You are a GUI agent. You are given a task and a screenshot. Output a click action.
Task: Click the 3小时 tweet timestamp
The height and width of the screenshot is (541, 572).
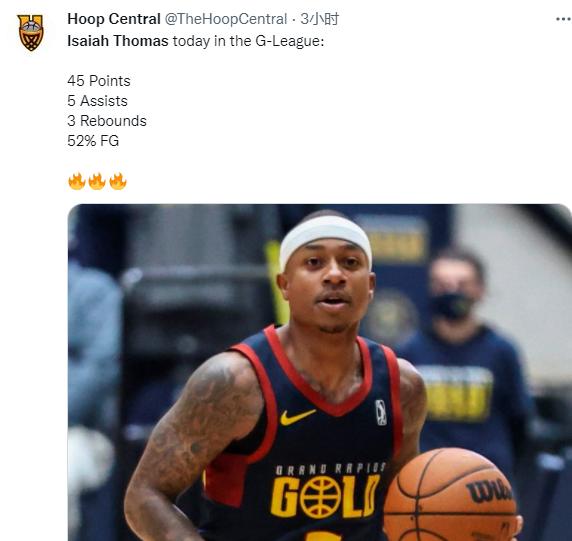320,19
